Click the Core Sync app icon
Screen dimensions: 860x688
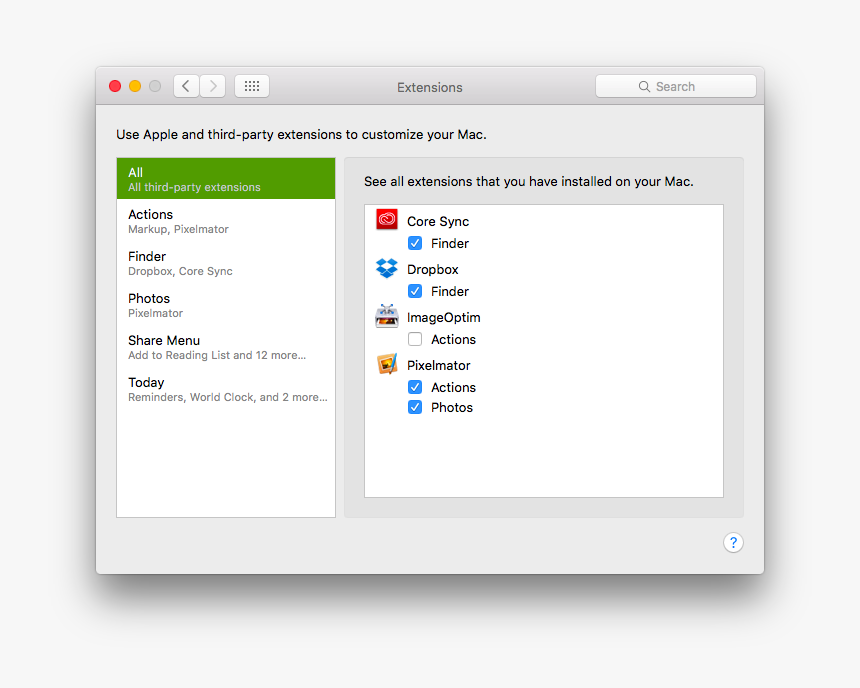coord(387,219)
